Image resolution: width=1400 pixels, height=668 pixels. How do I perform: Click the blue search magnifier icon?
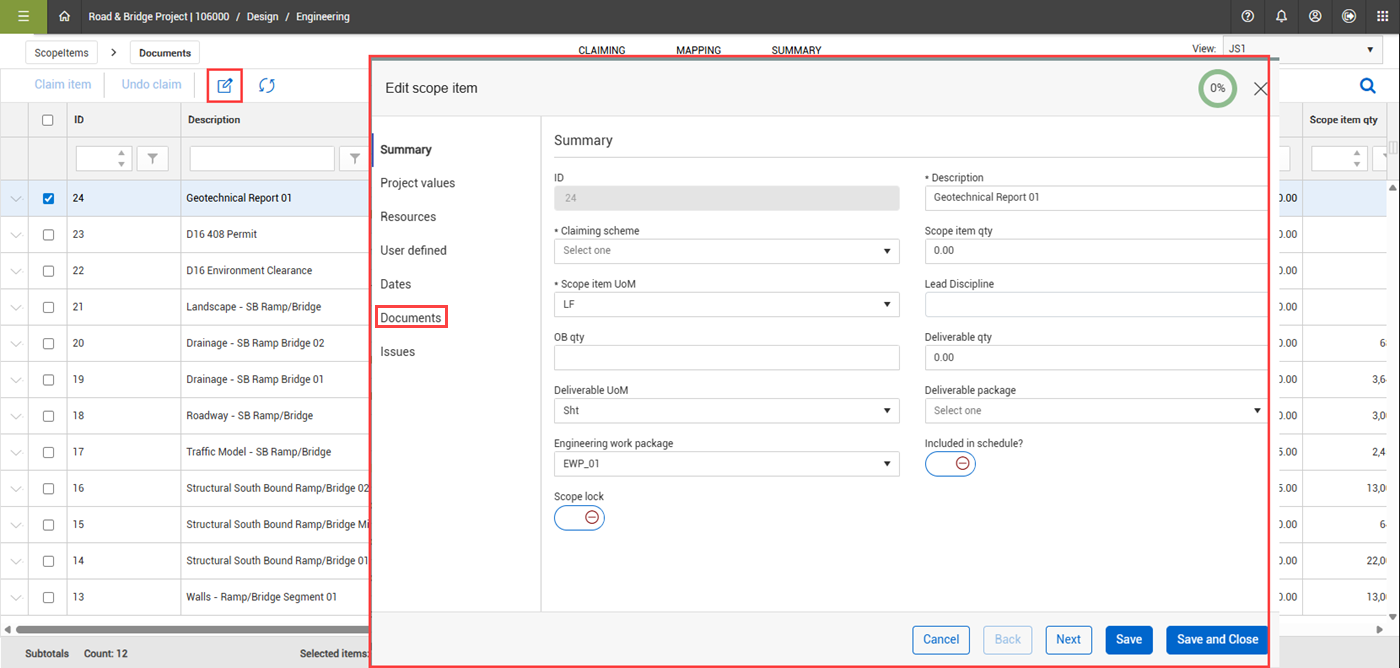[1367, 86]
